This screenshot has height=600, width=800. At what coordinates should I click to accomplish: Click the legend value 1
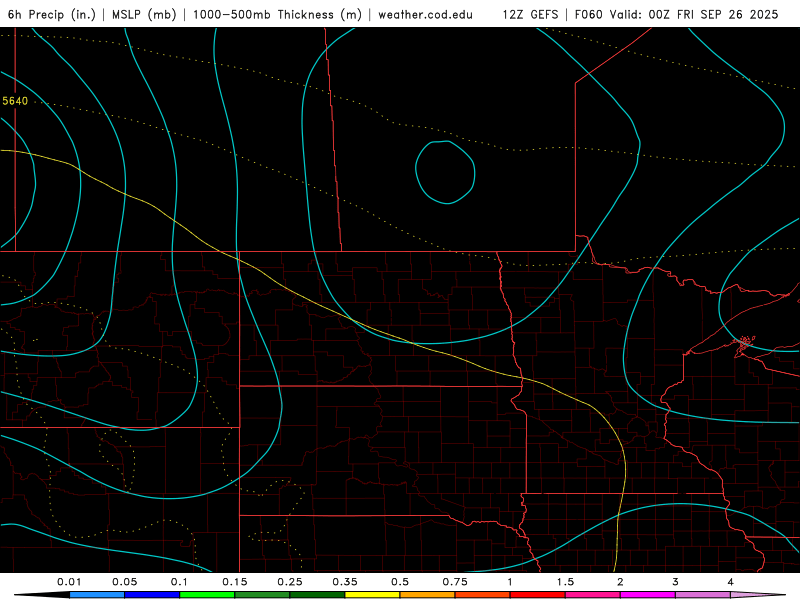point(510,582)
